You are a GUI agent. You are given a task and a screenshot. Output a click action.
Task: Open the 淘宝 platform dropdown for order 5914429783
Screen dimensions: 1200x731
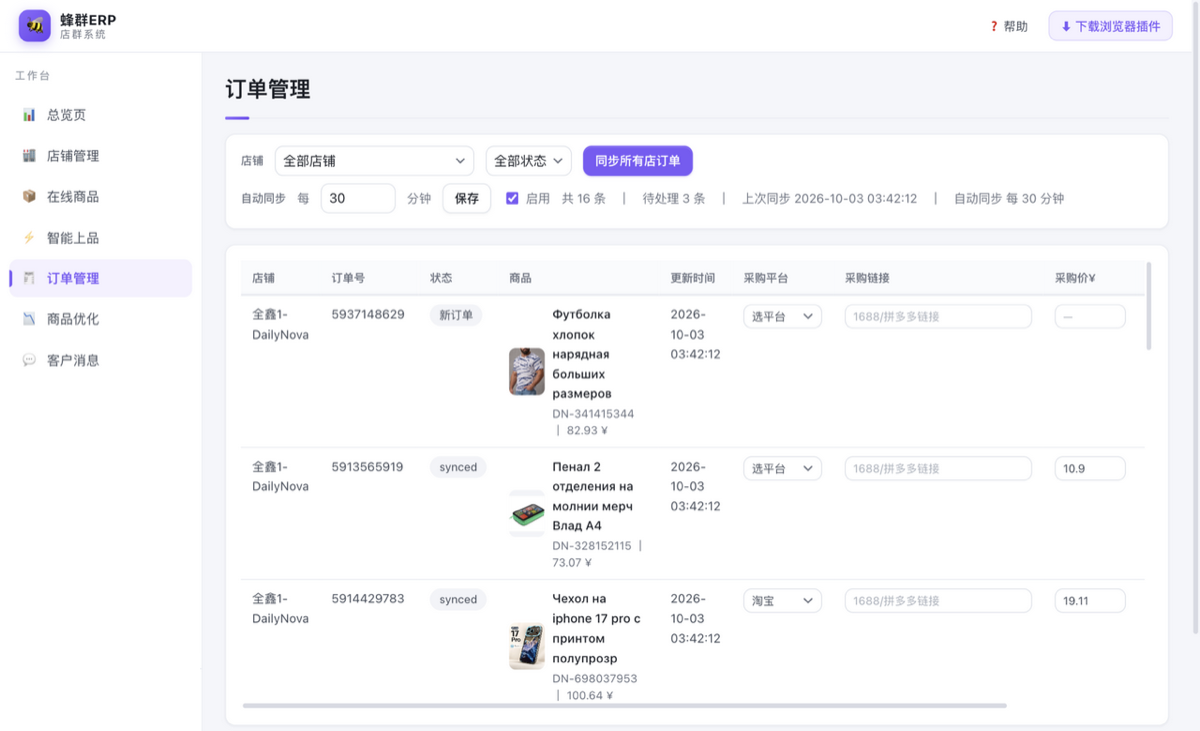click(782, 601)
